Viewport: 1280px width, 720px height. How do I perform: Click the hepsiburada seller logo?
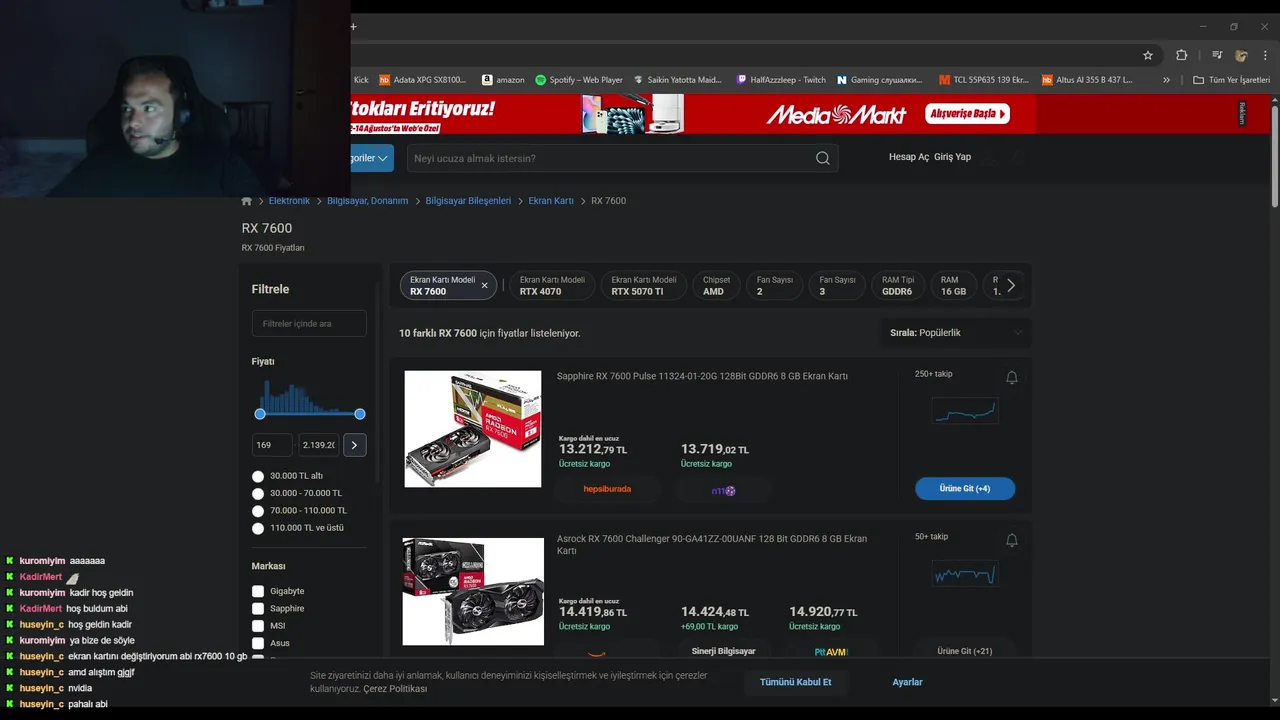tap(607, 489)
